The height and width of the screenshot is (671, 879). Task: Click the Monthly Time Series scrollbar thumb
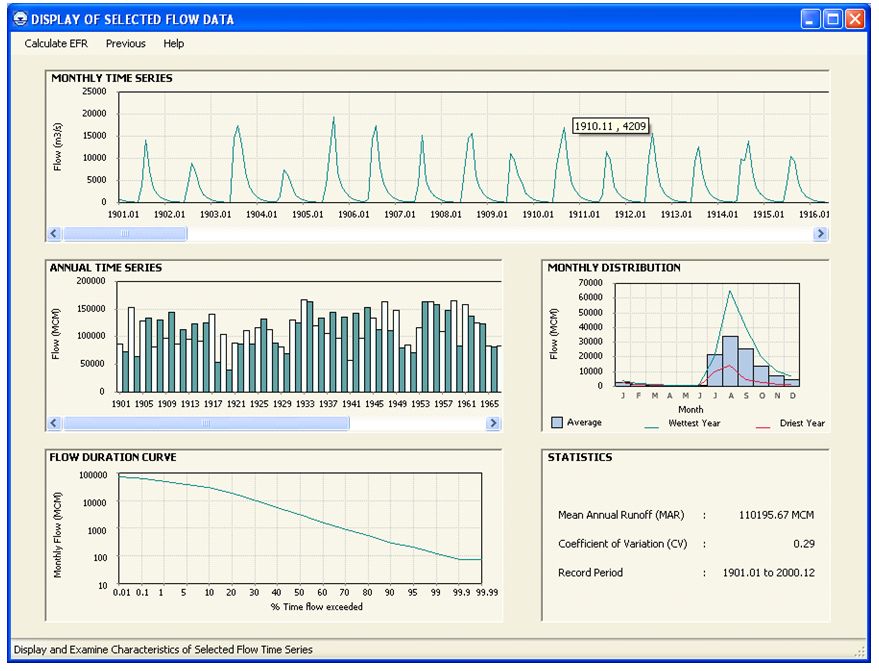(x=125, y=234)
